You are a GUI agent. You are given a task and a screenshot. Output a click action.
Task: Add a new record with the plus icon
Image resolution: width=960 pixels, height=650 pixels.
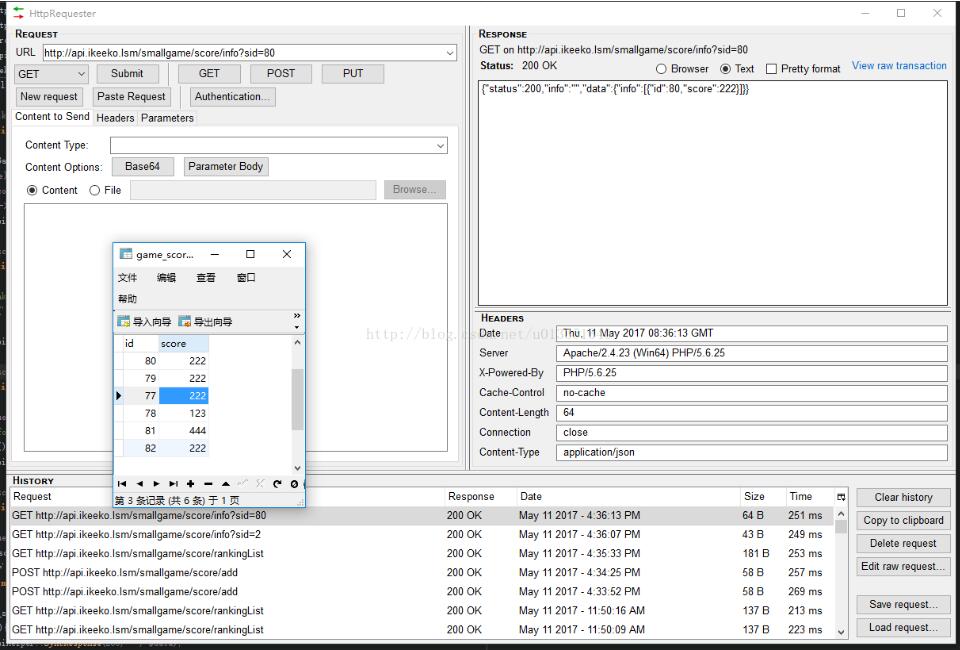[191, 484]
